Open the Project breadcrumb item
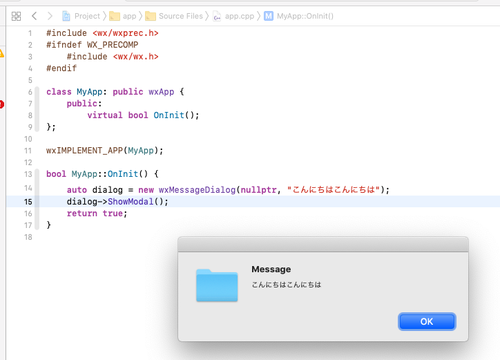 (x=87, y=16)
